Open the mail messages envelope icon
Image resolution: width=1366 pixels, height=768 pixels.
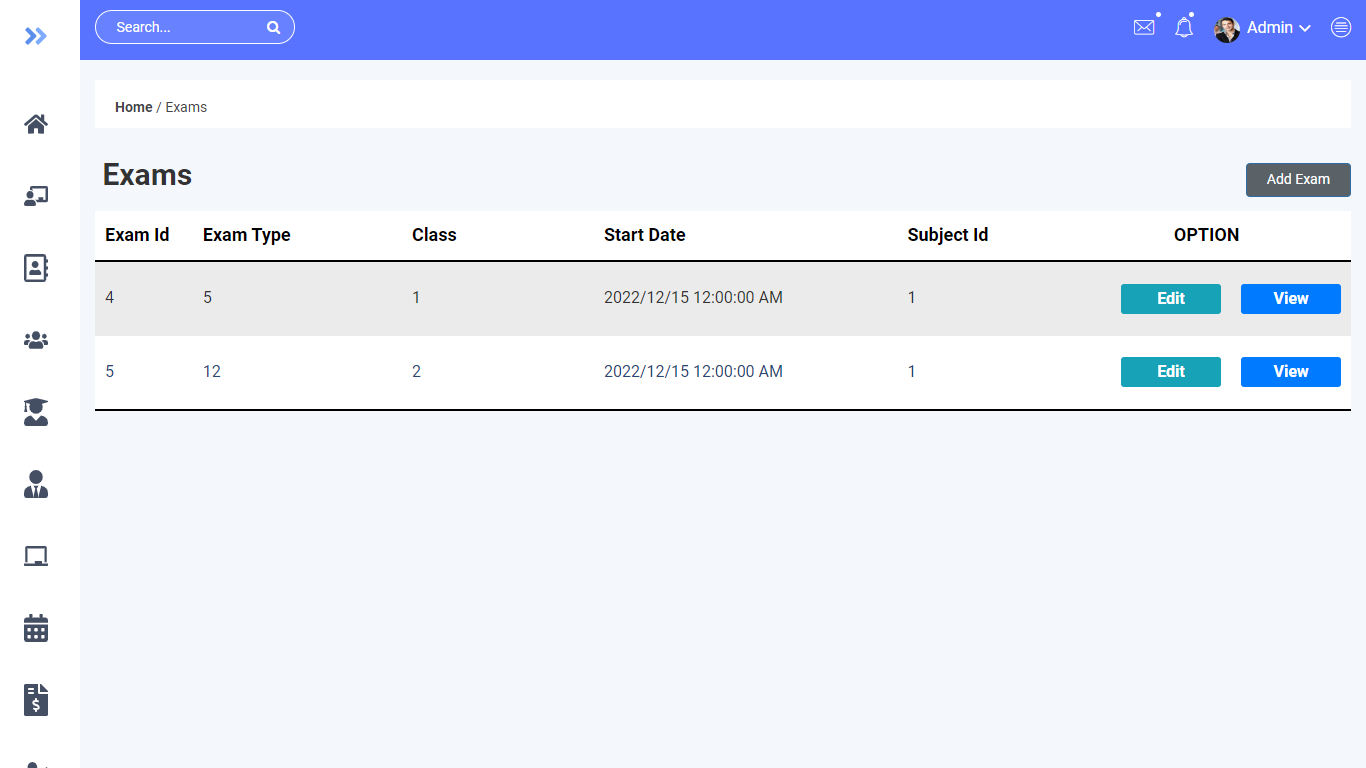point(1144,28)
